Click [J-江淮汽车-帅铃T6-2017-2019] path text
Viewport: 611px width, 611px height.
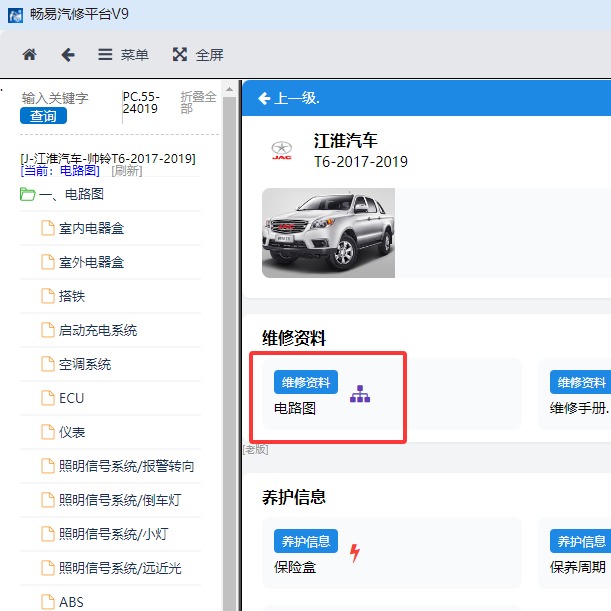coord(108,159)
